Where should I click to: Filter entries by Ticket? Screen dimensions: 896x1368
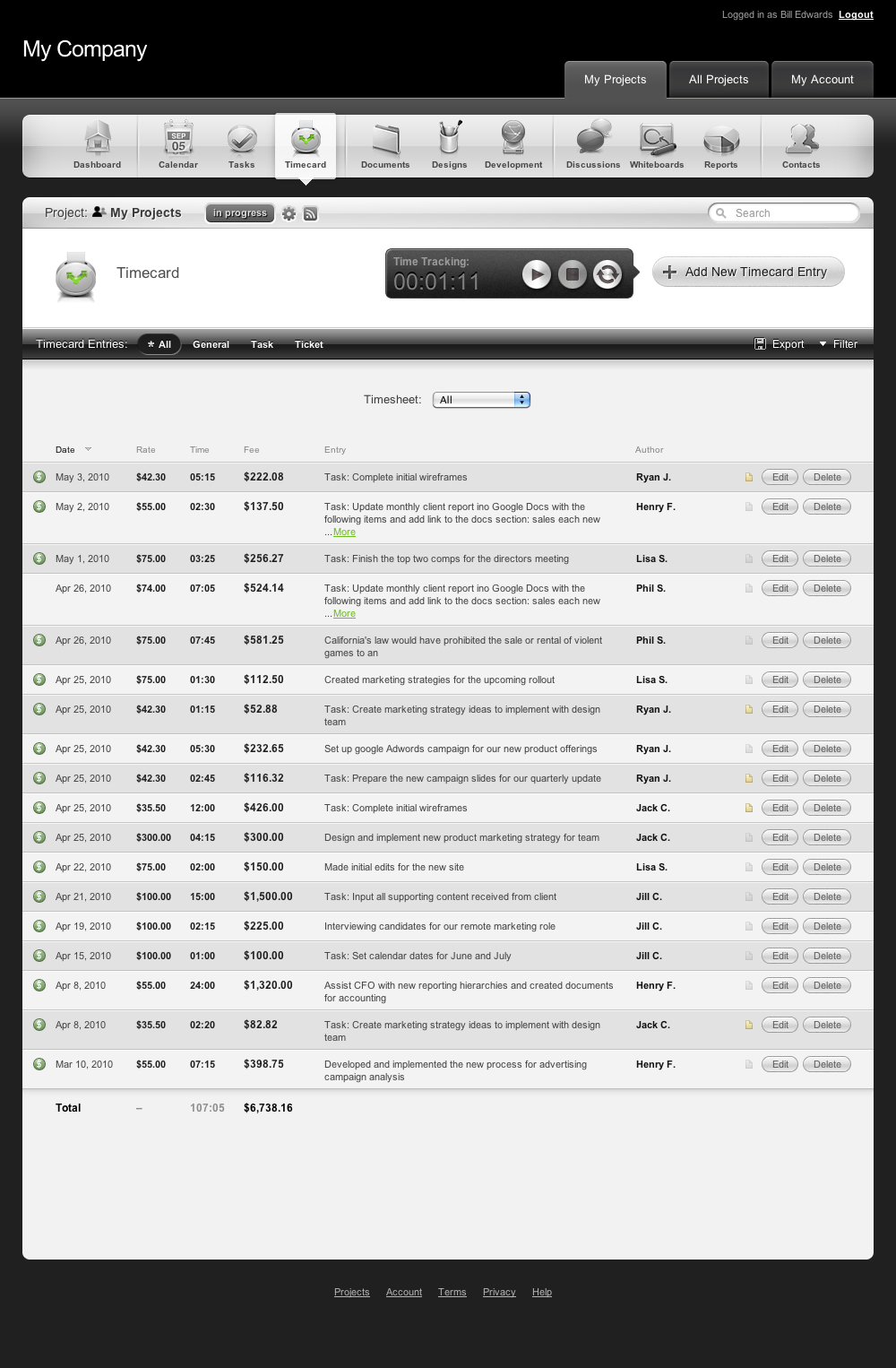[x=308, y=344]
